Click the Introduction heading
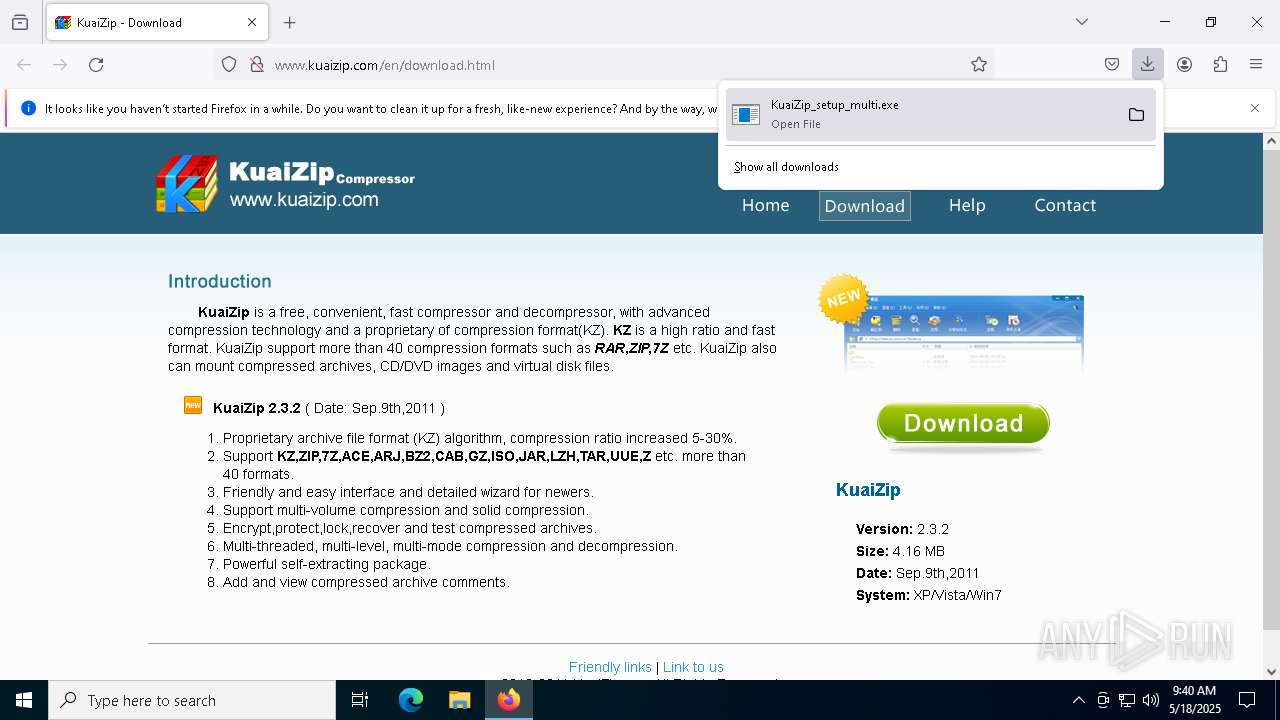The image size is (1280, 720). coord(220,281)
